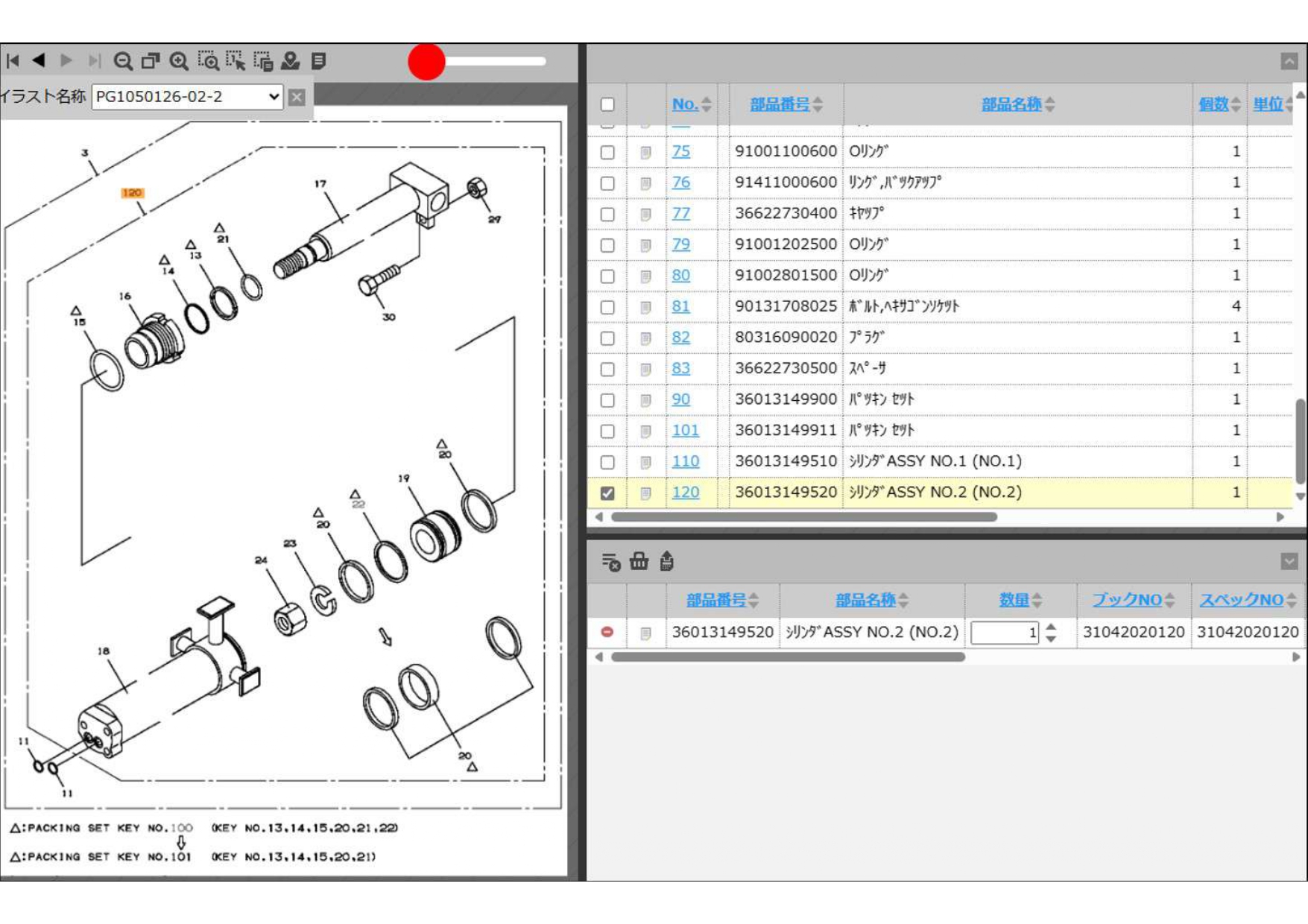Screen dimensions: 1308x924
Task: Click the zoom out magnifier icon
Action: (x=123, y=61)
